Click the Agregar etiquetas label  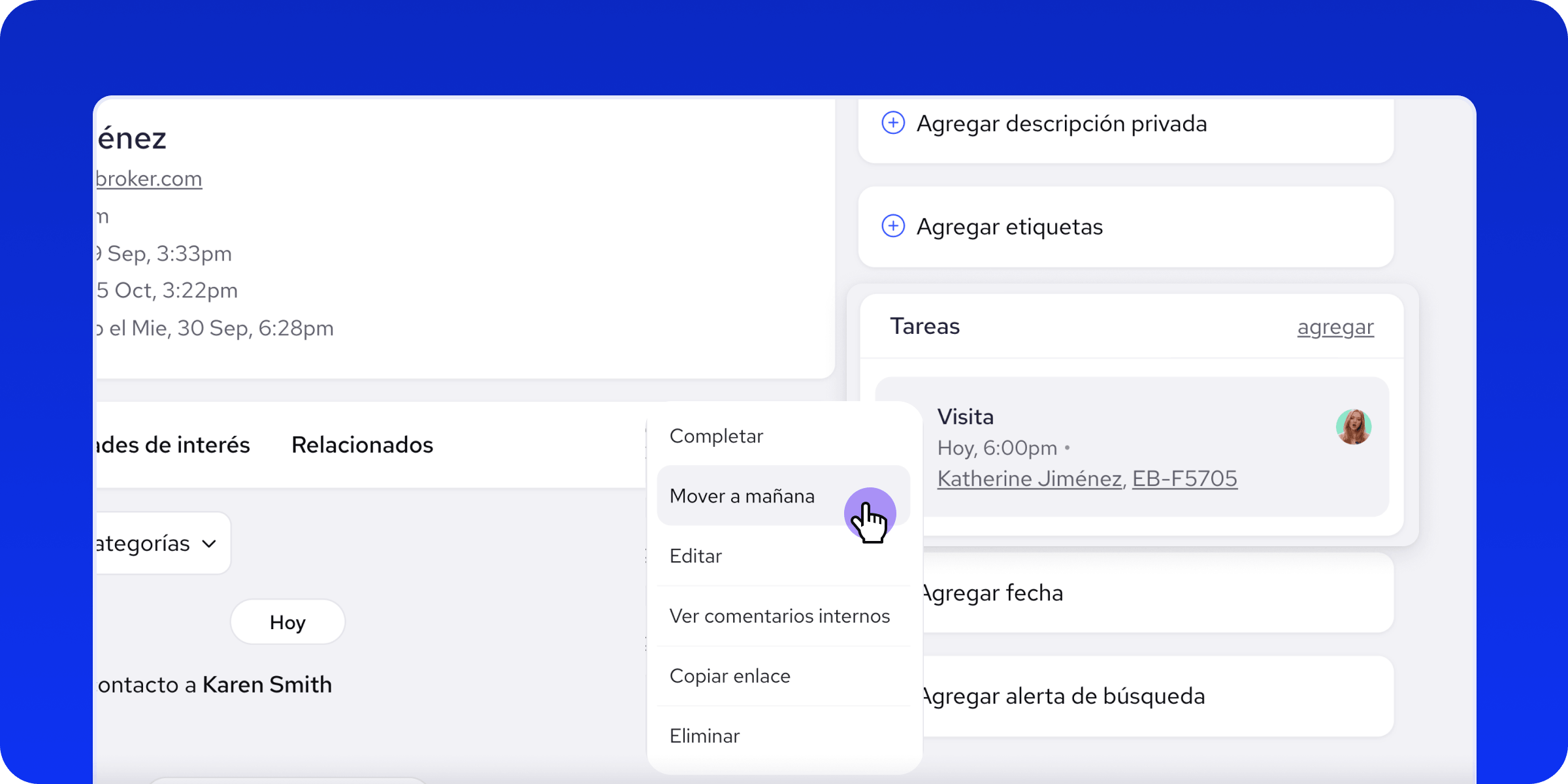pos(1009,227)
